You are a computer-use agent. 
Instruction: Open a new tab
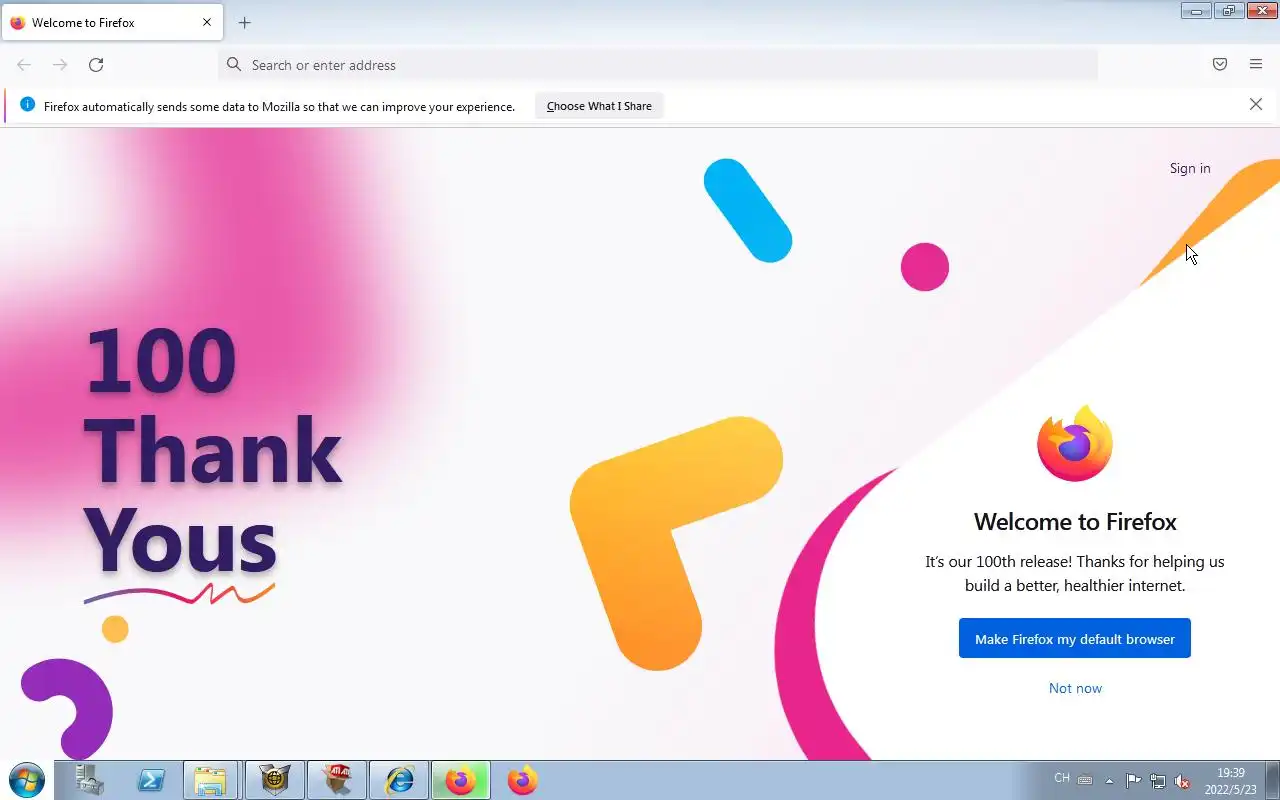click(x=244, y=22)
